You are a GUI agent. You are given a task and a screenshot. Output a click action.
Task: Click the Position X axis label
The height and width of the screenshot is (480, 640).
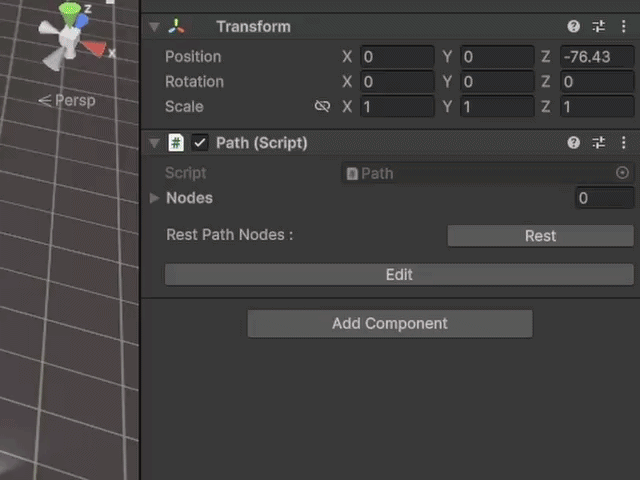click(x=347, y=57)
